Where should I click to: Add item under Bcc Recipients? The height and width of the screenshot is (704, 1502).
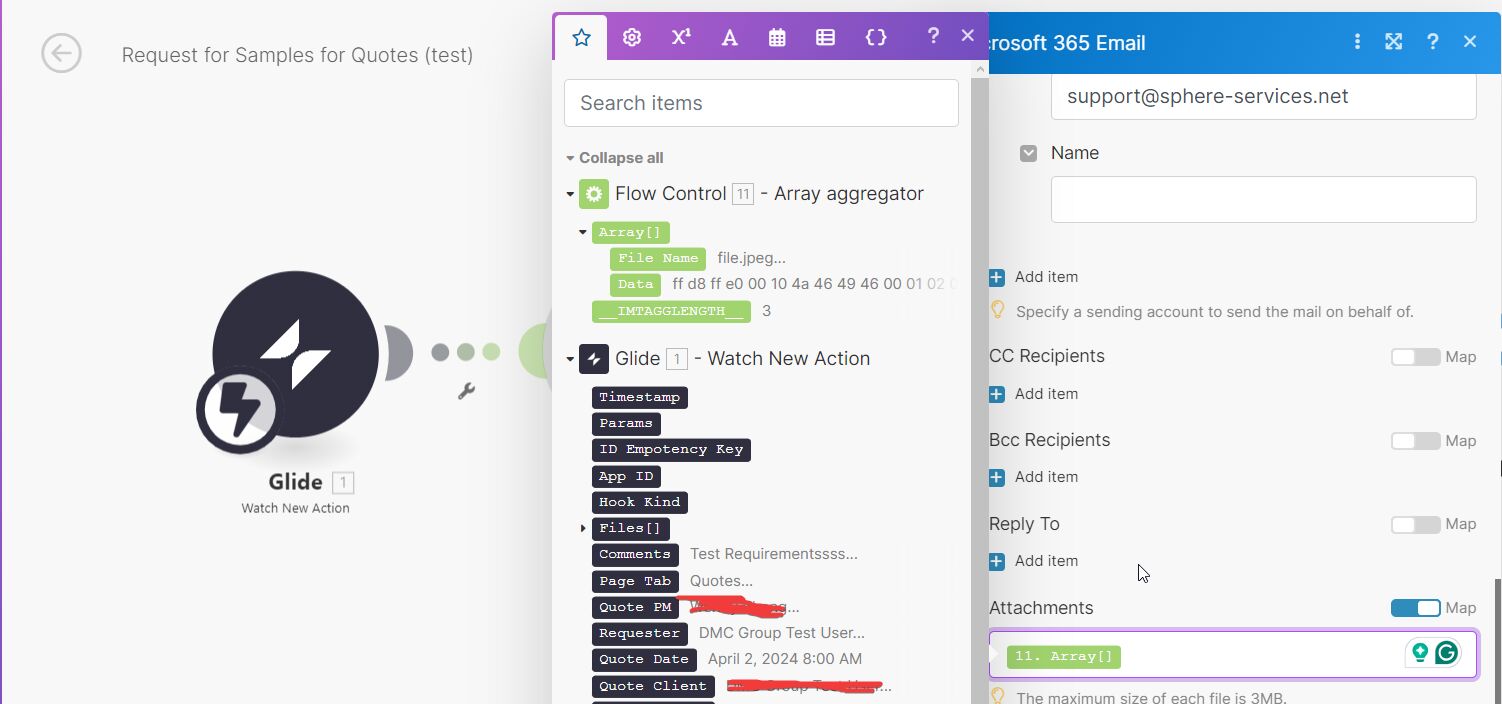coord(1034,477)
